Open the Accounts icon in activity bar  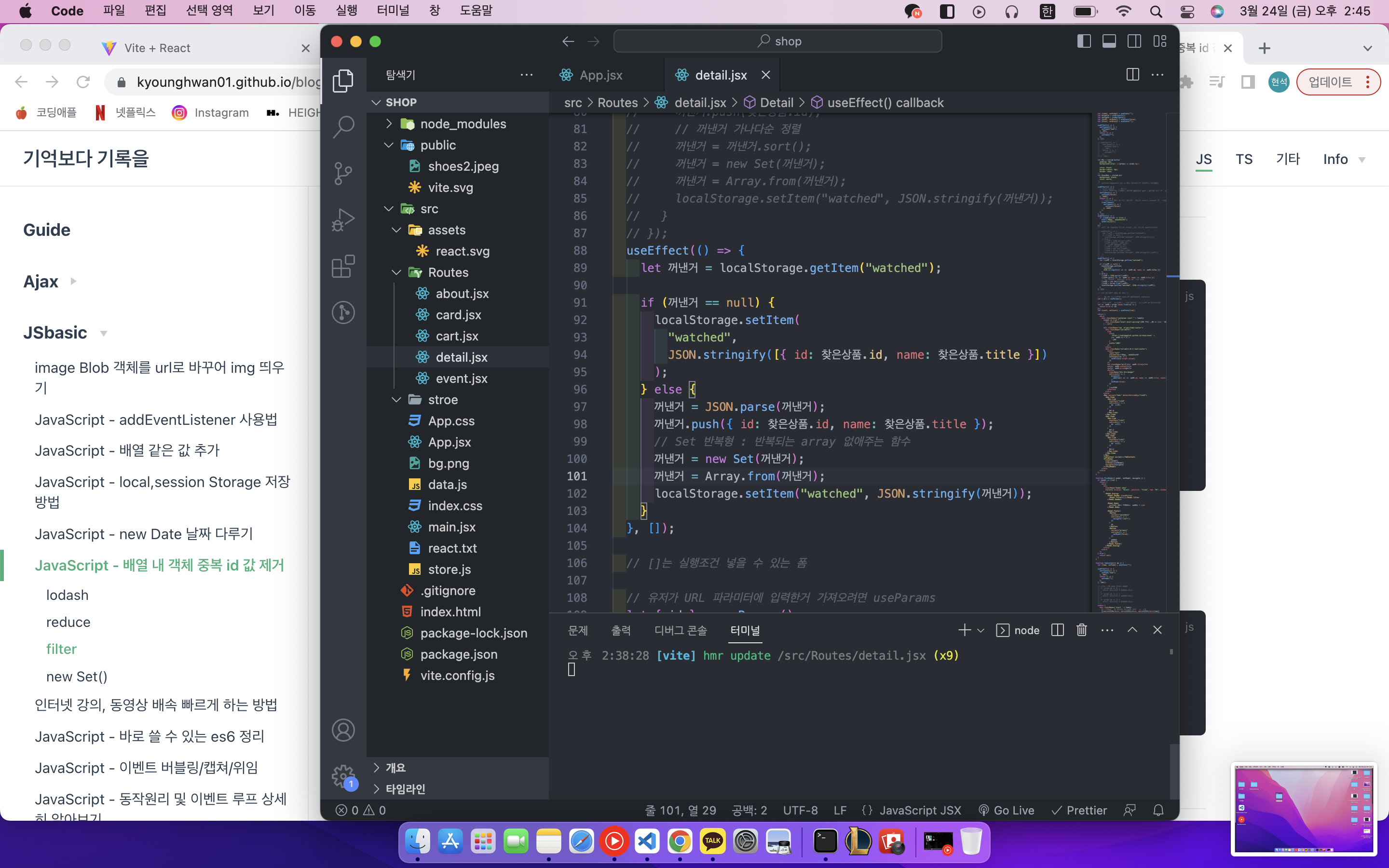[343, 730]
